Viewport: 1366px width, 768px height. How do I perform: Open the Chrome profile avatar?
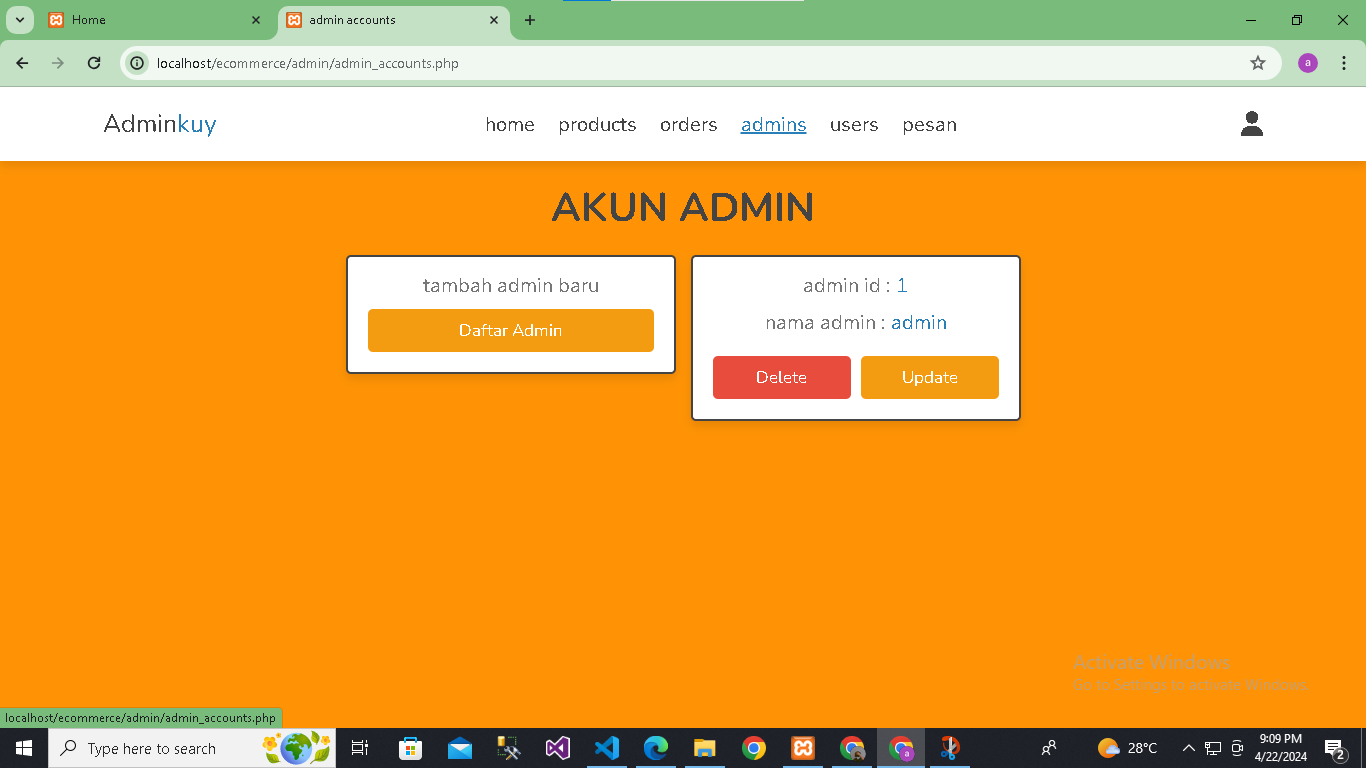point(1308,63)
